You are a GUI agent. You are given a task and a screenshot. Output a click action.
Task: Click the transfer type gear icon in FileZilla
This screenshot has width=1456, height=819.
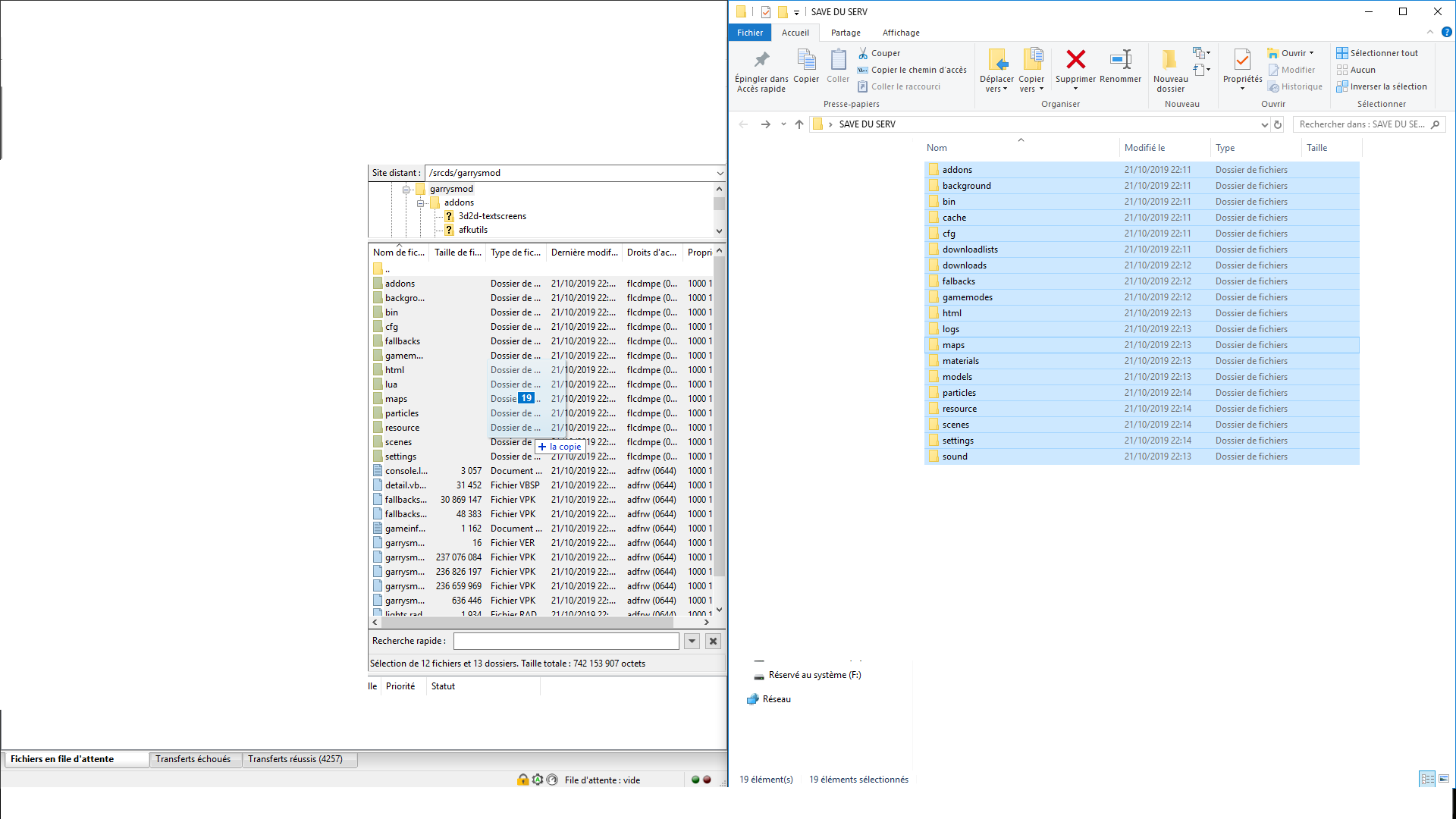coord(538,780)
